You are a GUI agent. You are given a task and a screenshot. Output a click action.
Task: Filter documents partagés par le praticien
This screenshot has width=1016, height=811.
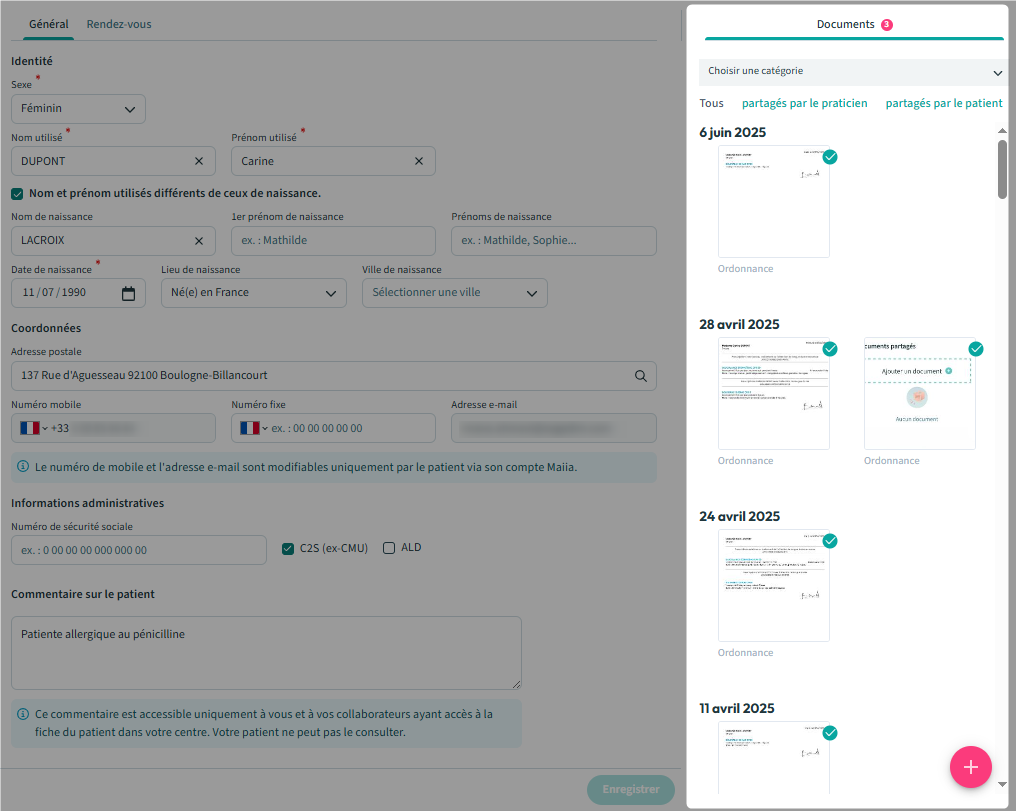pos(804,103)
